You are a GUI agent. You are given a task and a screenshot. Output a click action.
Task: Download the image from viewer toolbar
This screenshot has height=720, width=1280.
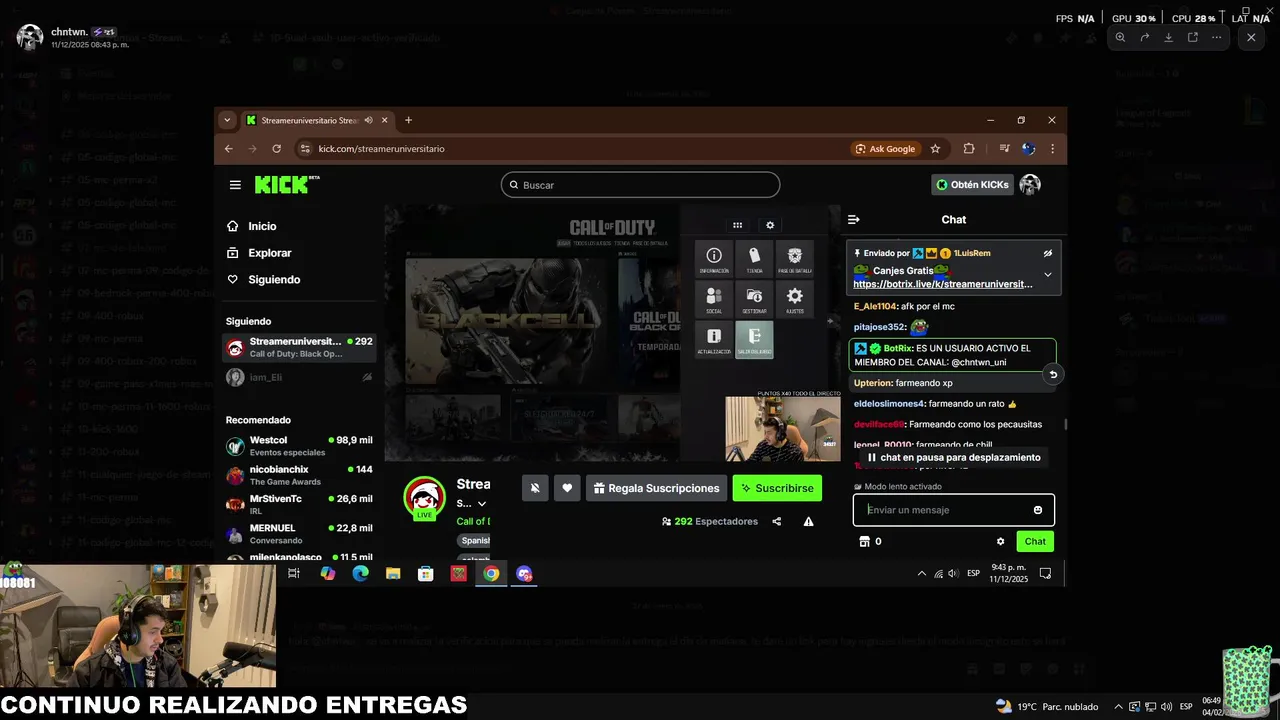coord(1168,37)
